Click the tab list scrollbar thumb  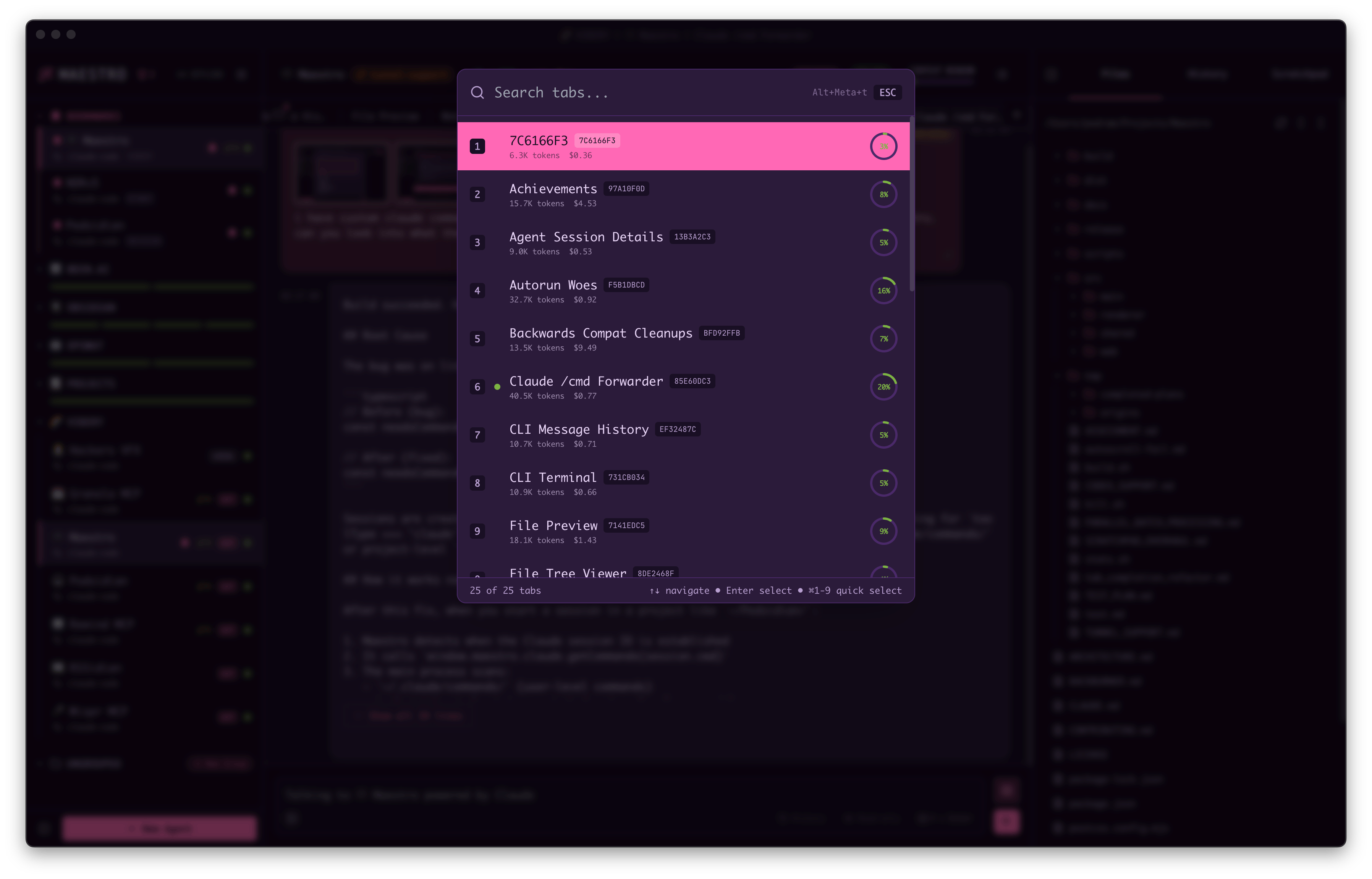(912, 204)
